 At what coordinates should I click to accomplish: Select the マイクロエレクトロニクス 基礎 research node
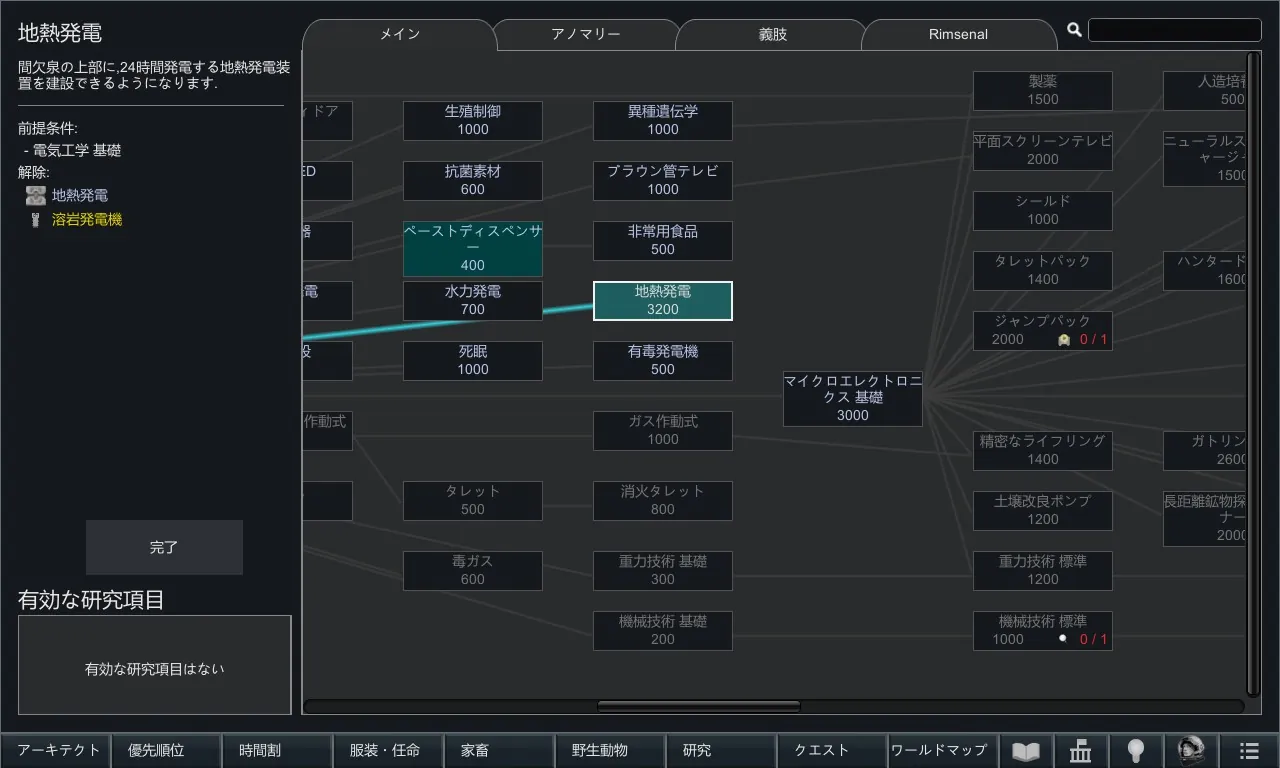(852, 398)
